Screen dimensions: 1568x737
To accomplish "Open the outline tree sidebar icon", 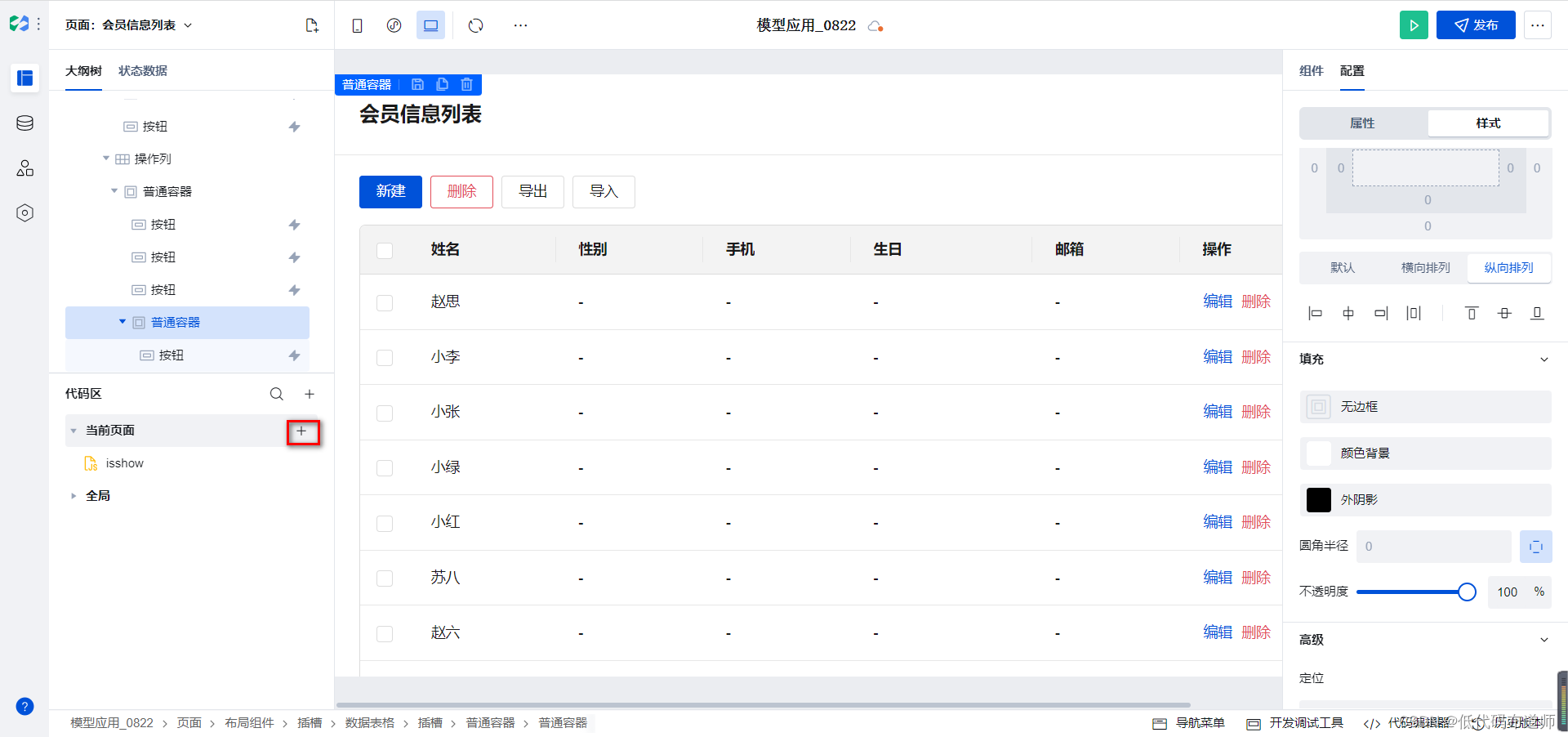I will 24,78.
